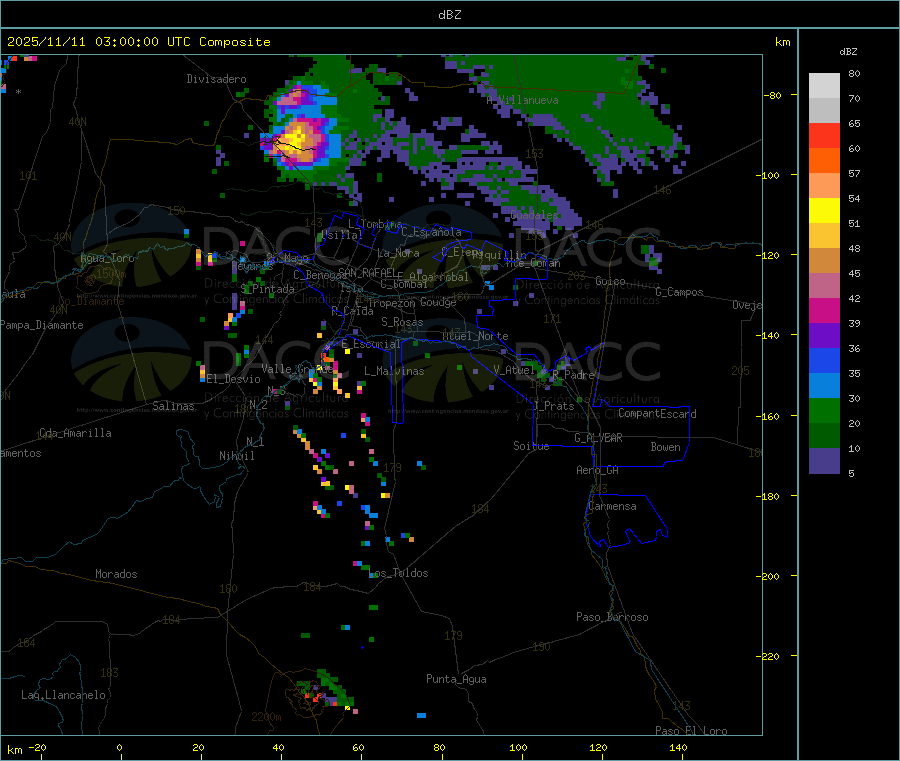
Task: Click the 'J_Prats' map label
Action: click(x=554, y=405)
